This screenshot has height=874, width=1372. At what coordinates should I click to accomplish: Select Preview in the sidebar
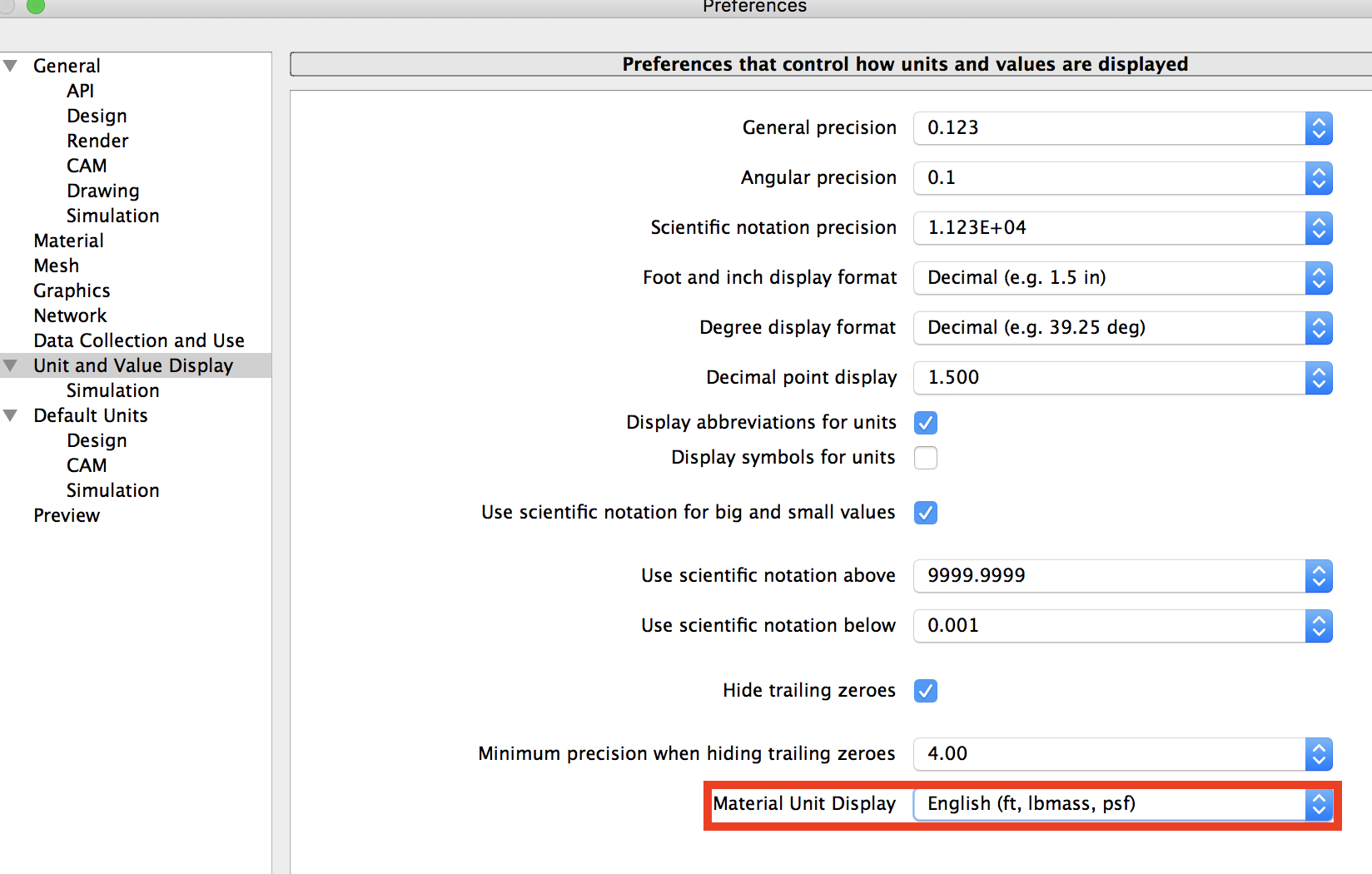[67, 515]
